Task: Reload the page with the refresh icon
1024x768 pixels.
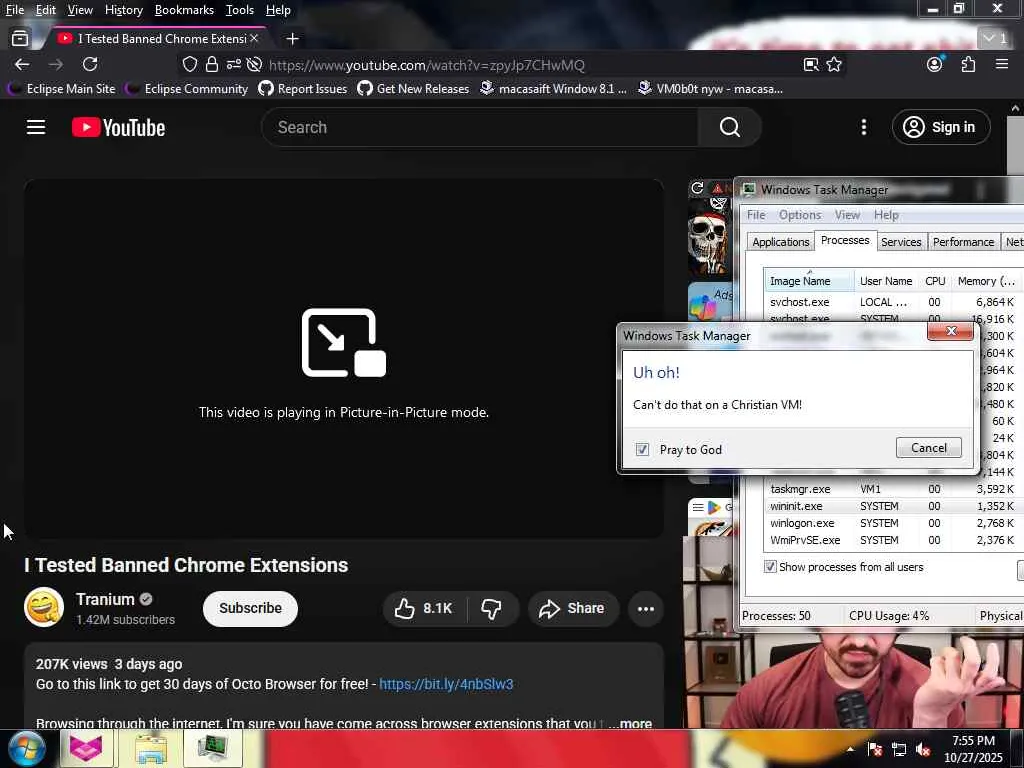Action: coord(90,65)
